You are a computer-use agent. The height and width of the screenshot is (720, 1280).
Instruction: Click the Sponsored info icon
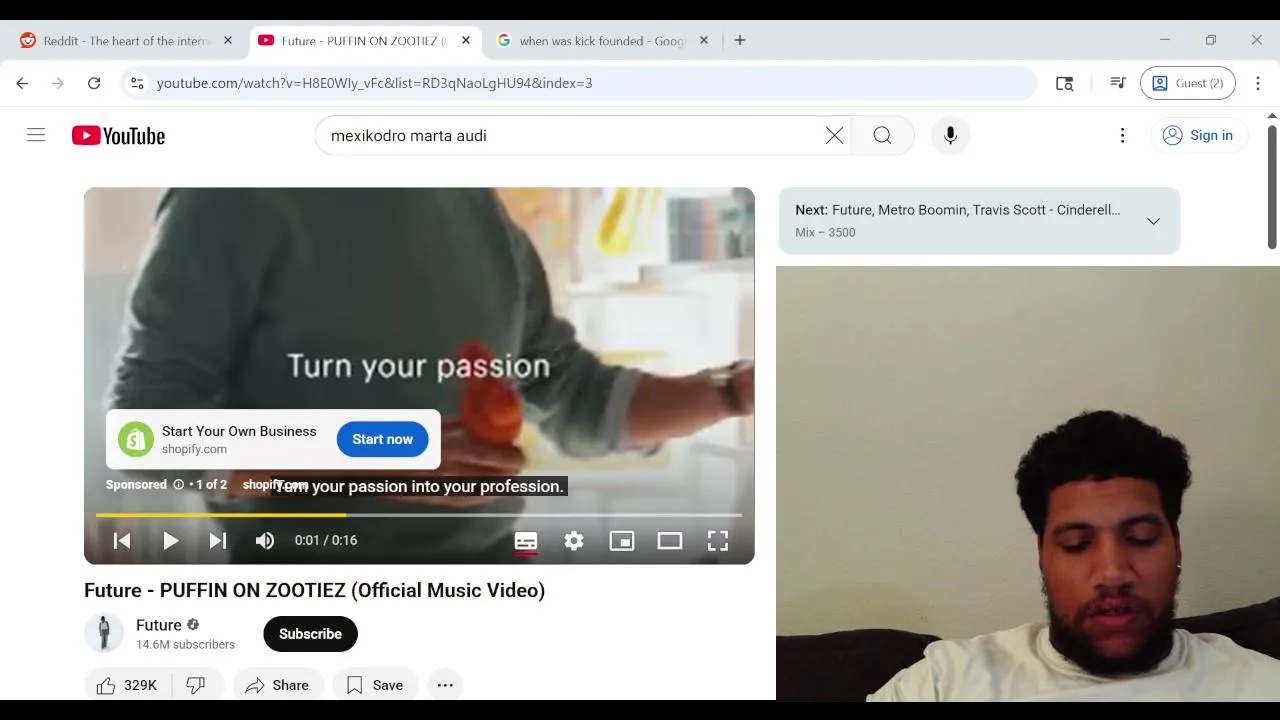[x=178, y=485]
